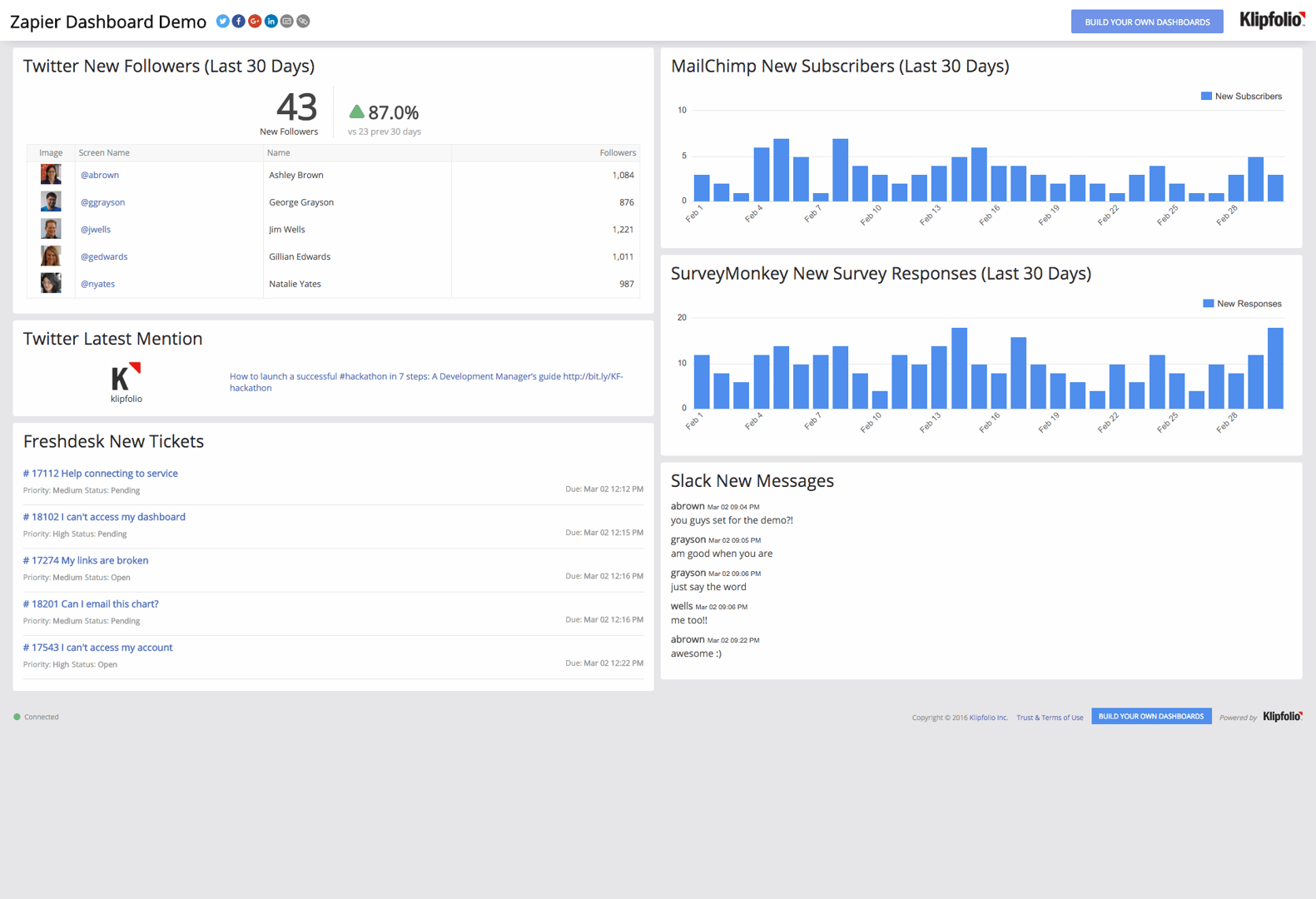Open ticket #18102 can't access my dashboard

click(104, 517)
